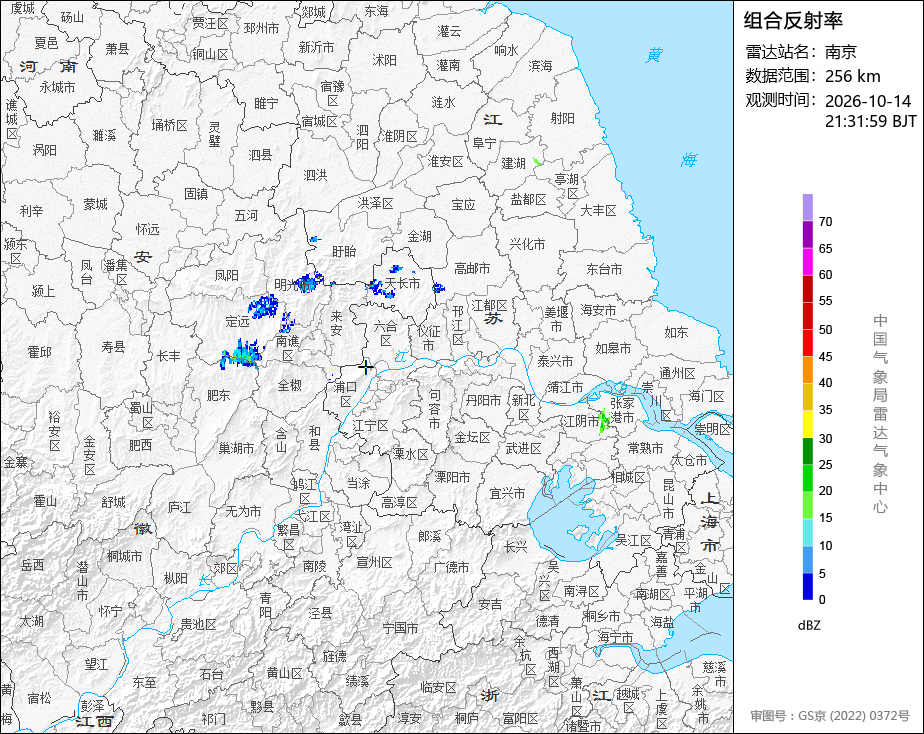924x734 pixels.
Task: Click the black cross radar station marker
Action: click(x=365, y=367)
